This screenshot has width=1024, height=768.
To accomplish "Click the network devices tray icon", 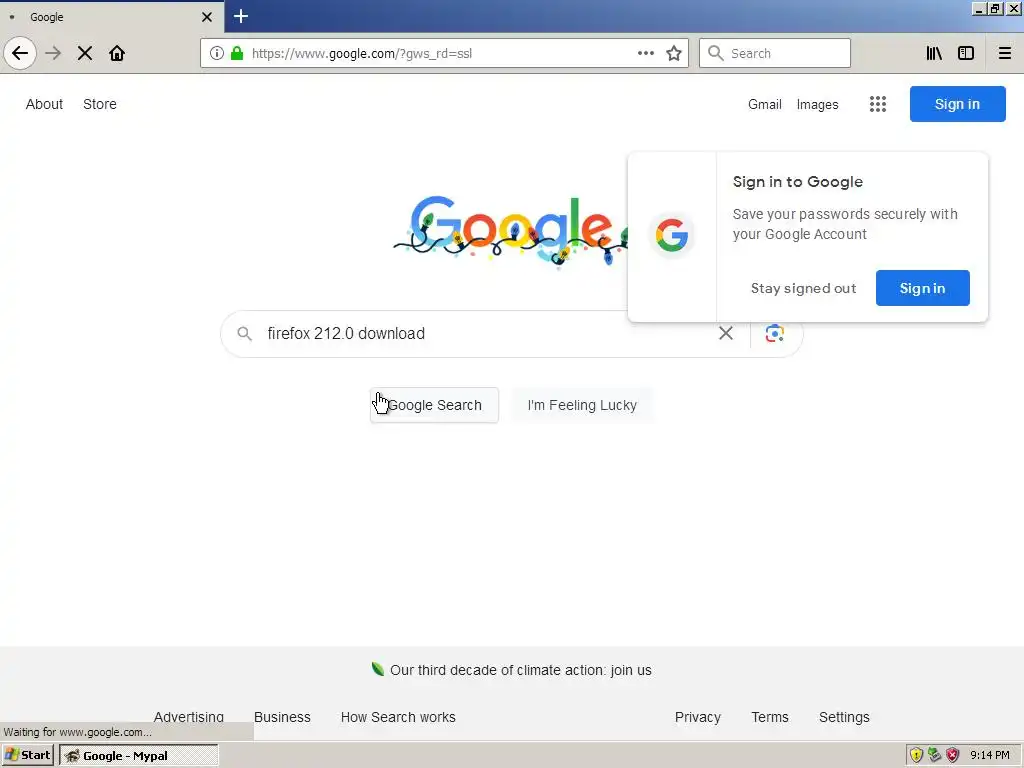I will pyautogui.click(x=935, y=756).
